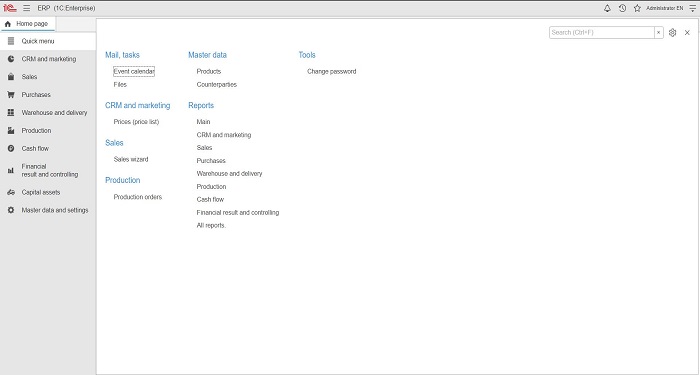700x375 pixels.
Task: Focus the Search (Ctrl+F) field
Action: (x=601, y=33)
